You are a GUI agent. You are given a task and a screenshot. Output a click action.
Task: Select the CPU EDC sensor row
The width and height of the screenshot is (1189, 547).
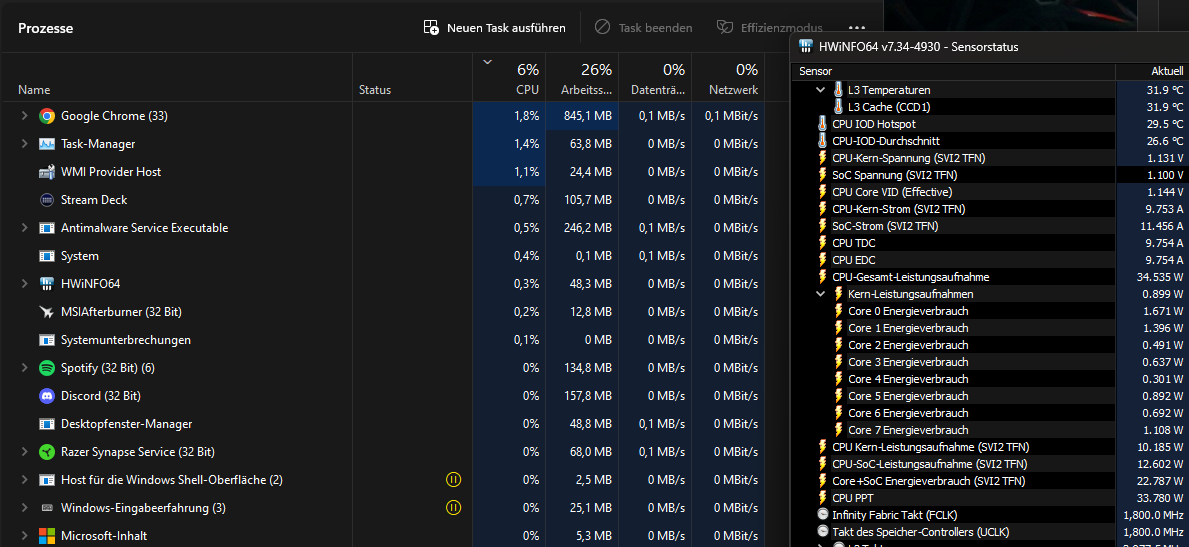990,259
